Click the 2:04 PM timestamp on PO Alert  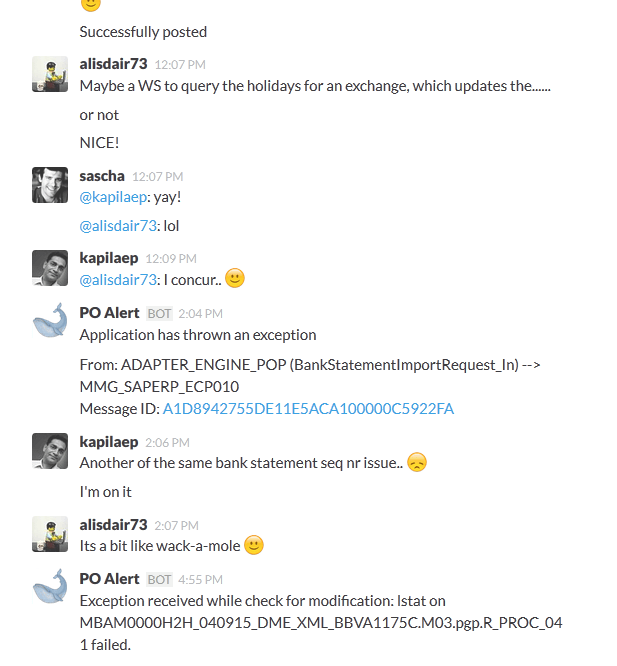200,313
